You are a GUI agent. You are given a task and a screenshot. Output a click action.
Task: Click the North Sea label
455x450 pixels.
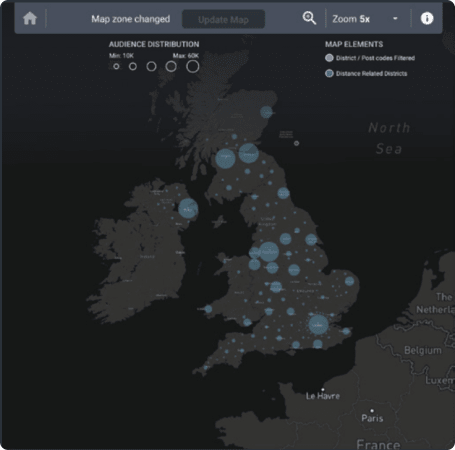tap(389, 138)
